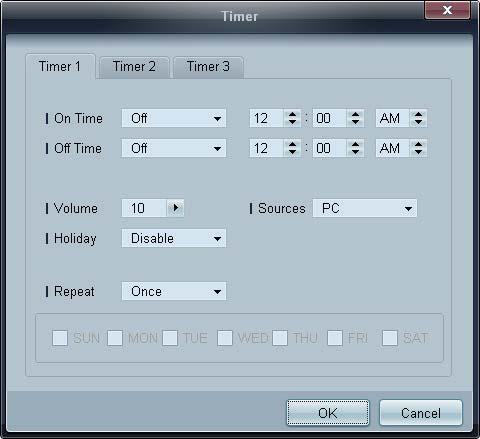480x439 pixels.
Task: Close the Timer dialog window
Action: click(447, 10)
